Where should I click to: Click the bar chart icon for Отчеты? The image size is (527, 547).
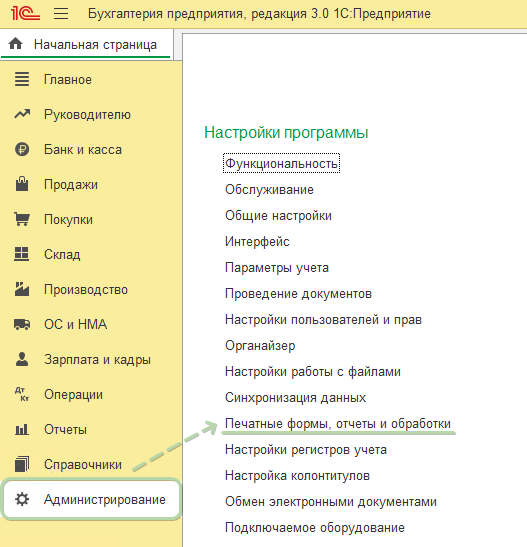22,429
